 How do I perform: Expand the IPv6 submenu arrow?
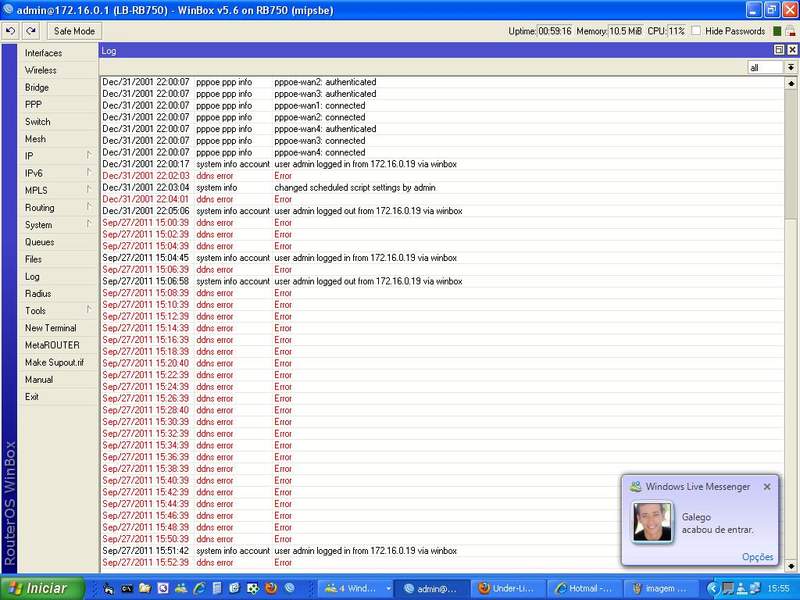click(x=89, y=172)
